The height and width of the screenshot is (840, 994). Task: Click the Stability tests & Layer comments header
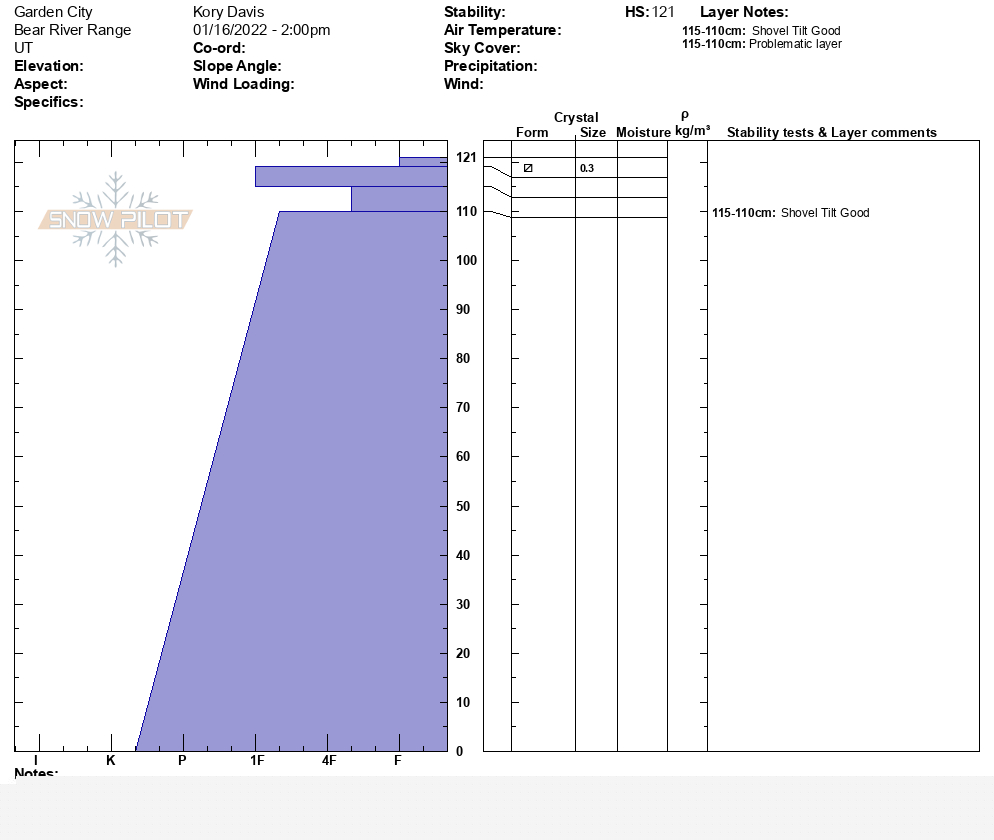[x=832, y=132]
